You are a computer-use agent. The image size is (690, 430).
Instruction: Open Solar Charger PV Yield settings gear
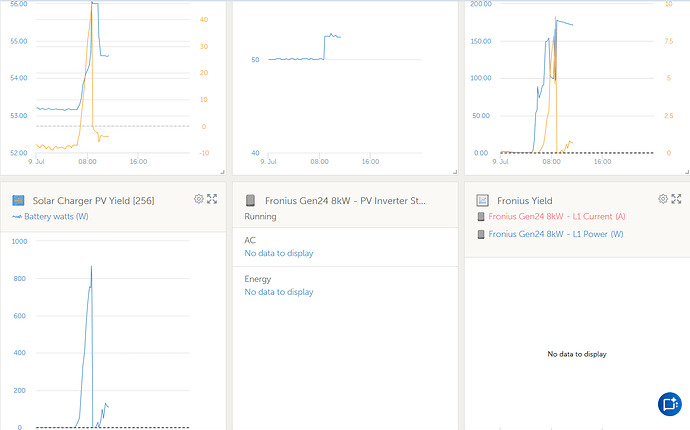[x=199, y=200]
